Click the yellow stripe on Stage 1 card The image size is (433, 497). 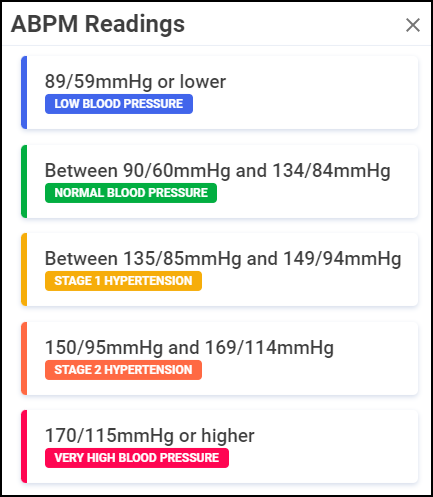tap(24, 269)
